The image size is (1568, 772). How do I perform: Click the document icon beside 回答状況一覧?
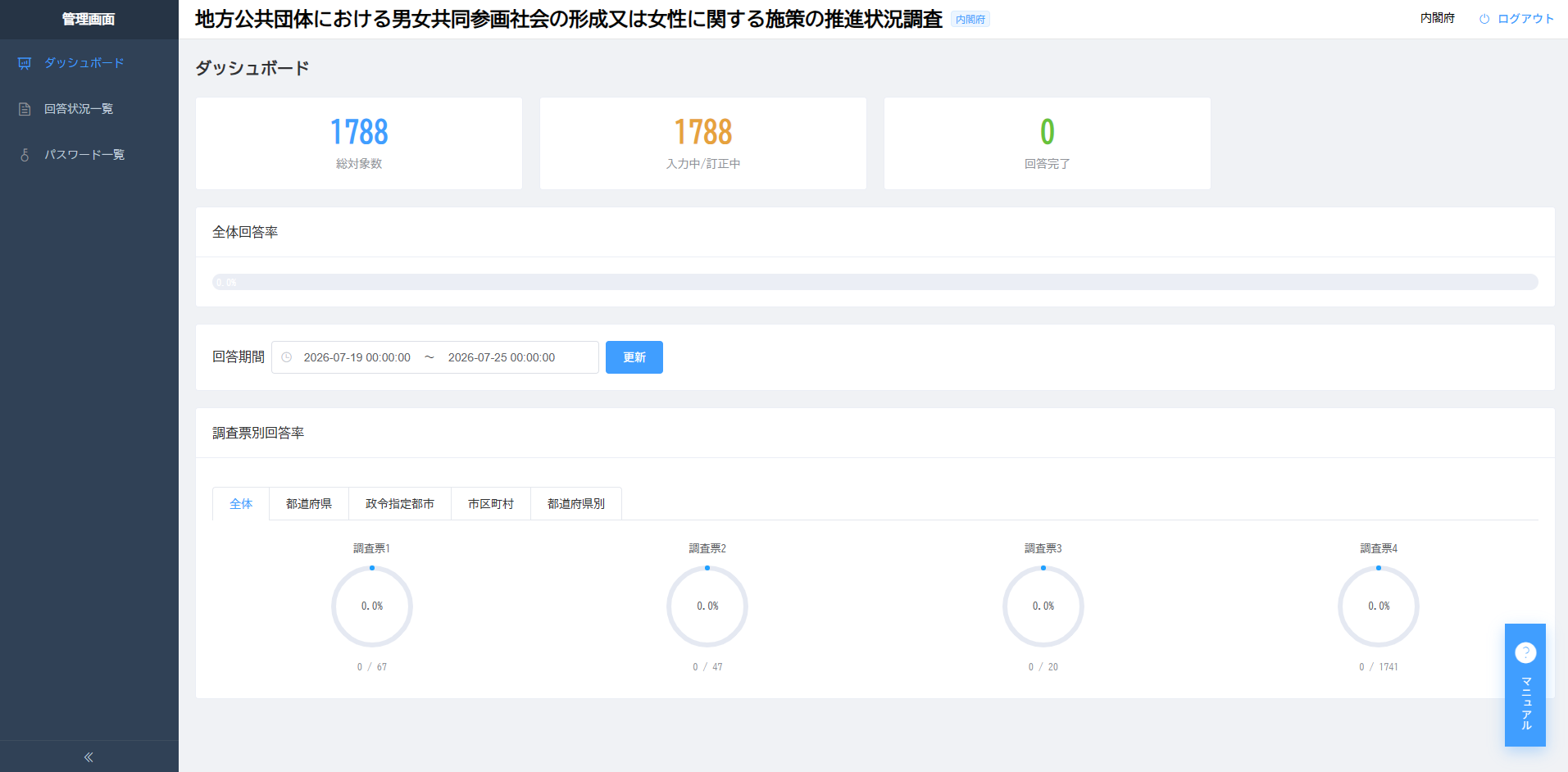pyautogui.click(x=25, y=109)
